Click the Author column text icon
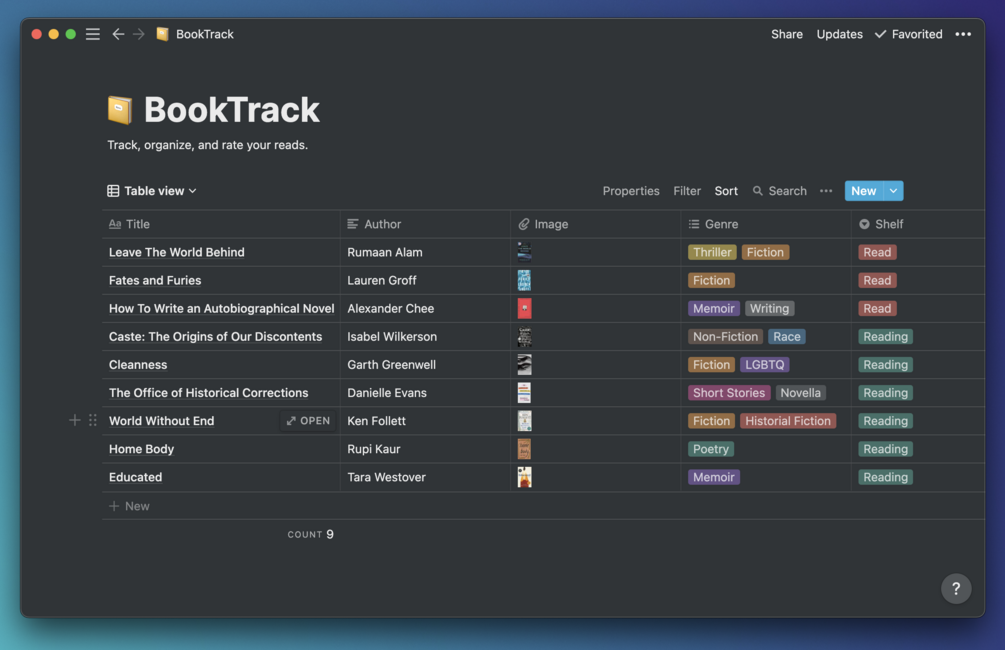The height and width of the screenshot is (650, 1005). [353, 224]
